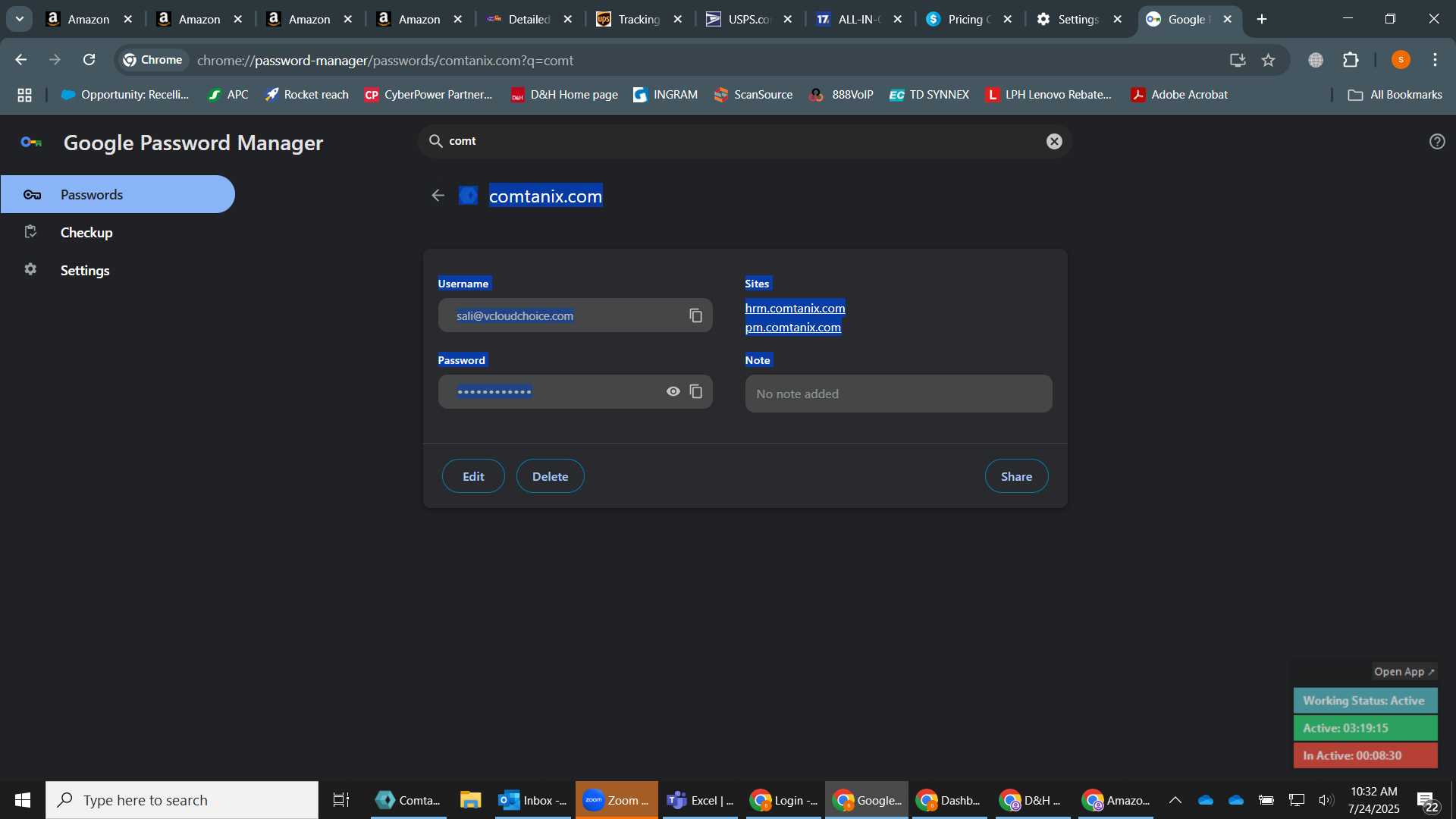
Task: Open the APC bookmark
Action: tap(228, 95)
